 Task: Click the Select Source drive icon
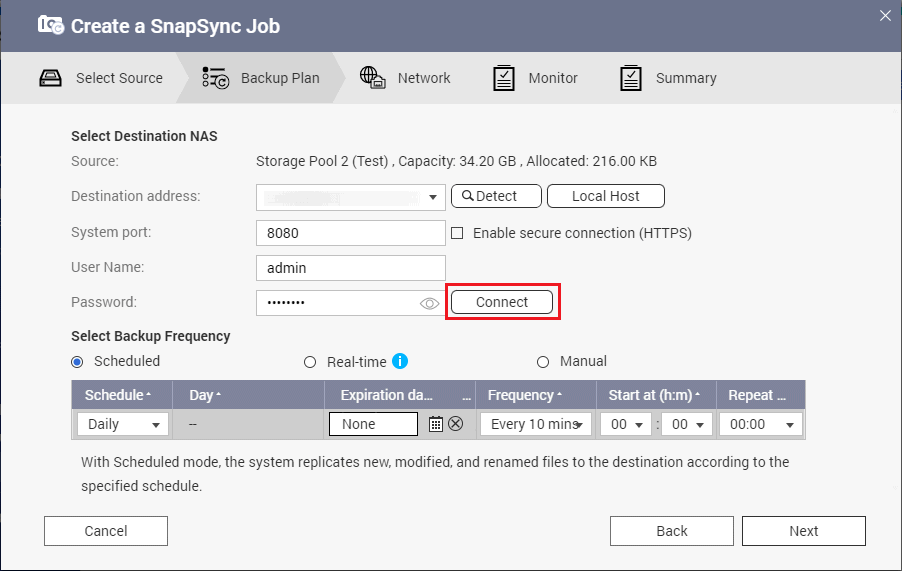click(51, 78)
